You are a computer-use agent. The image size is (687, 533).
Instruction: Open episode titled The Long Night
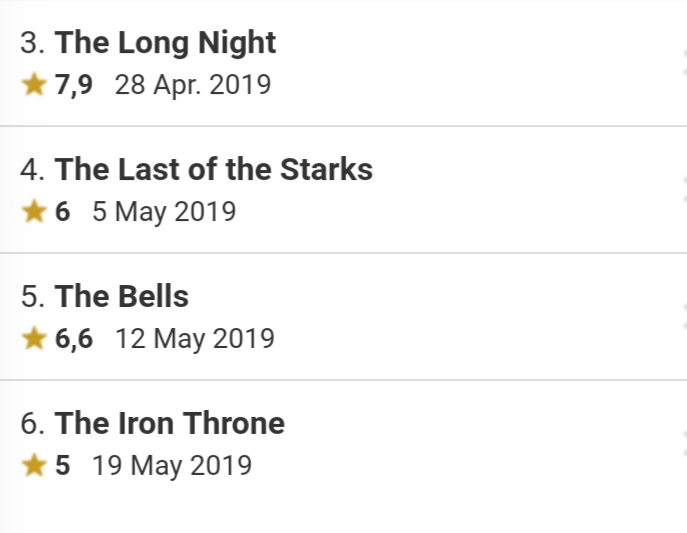[165, 43]
